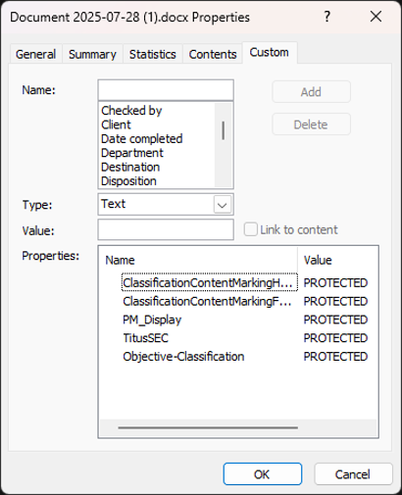Enable the Link to content checkbox
Screen dimensions: 402x495
pyautogui.click(x=250, y=229)
